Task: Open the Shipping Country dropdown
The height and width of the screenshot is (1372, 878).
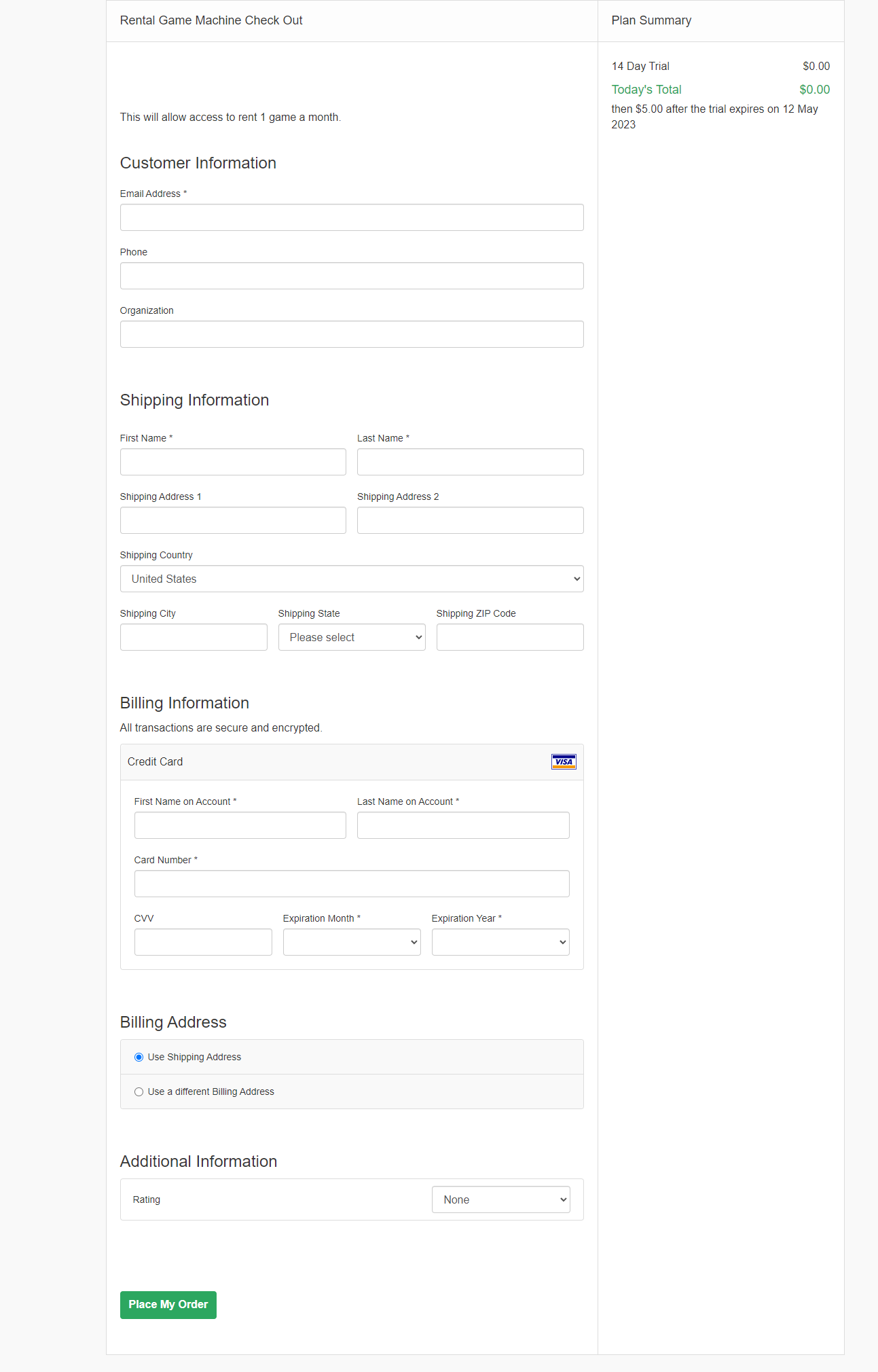Action: click(351, 579)
